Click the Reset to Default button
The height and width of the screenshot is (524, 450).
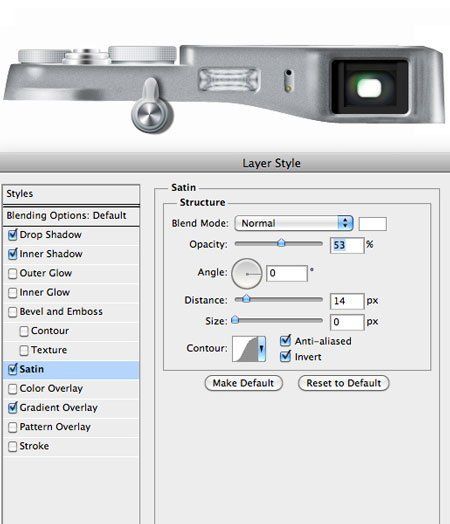[344, 383]
